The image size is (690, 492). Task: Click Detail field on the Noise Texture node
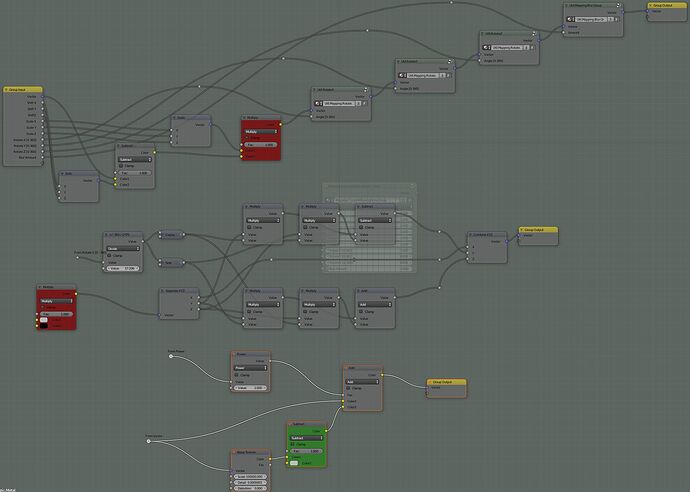[x=250, y=482]
